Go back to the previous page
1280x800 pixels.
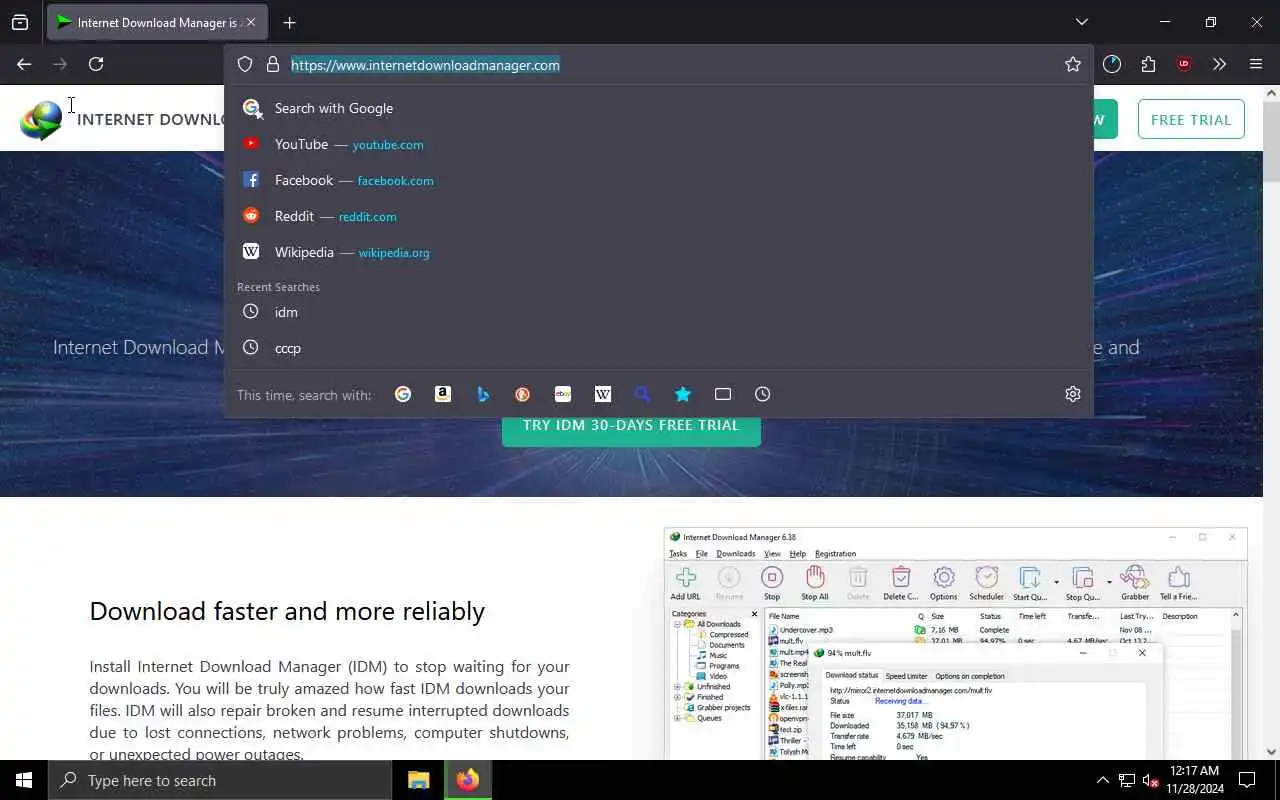(24, 64)
